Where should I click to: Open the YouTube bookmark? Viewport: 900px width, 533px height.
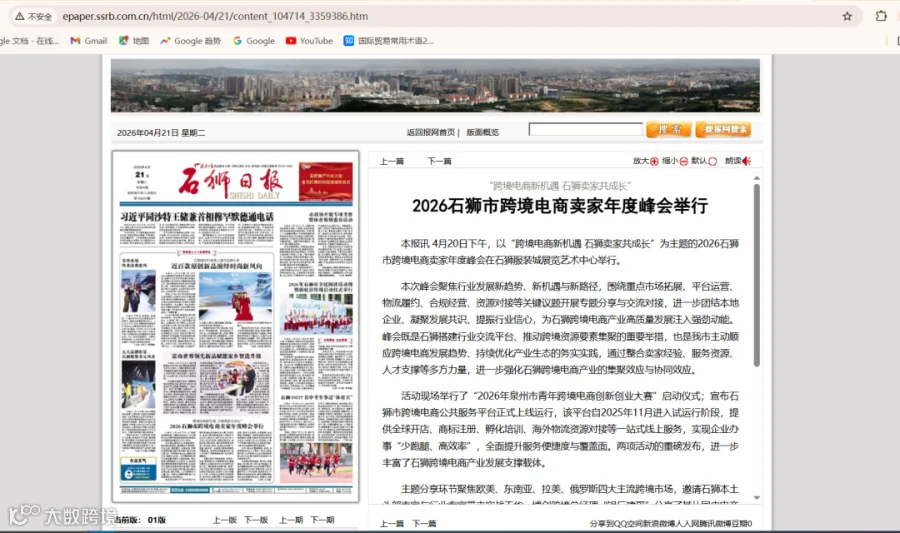[x=309, y=41]
